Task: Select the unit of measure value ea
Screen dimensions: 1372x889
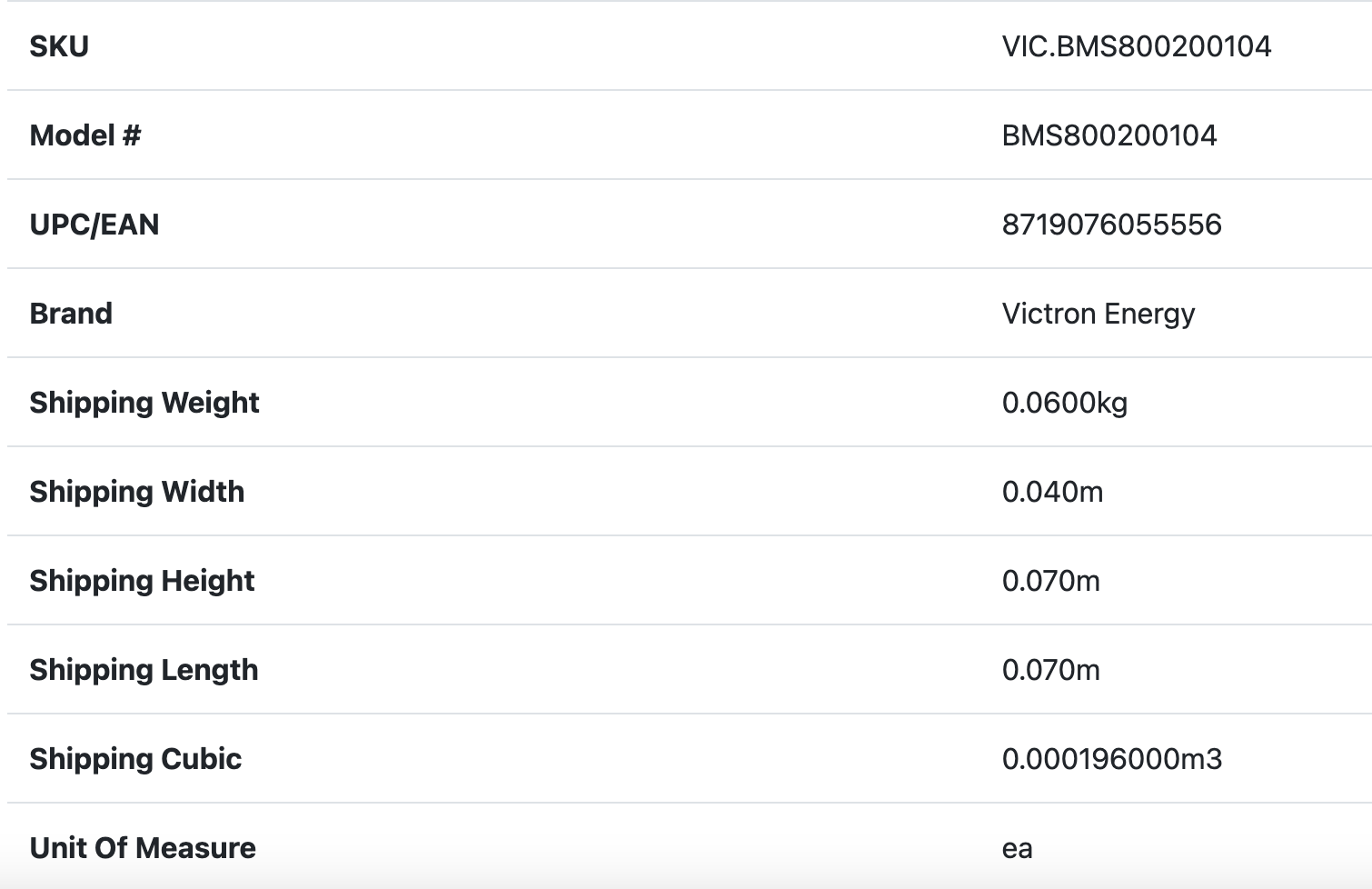Action: pyautogui.click(x=1017, y=849)
